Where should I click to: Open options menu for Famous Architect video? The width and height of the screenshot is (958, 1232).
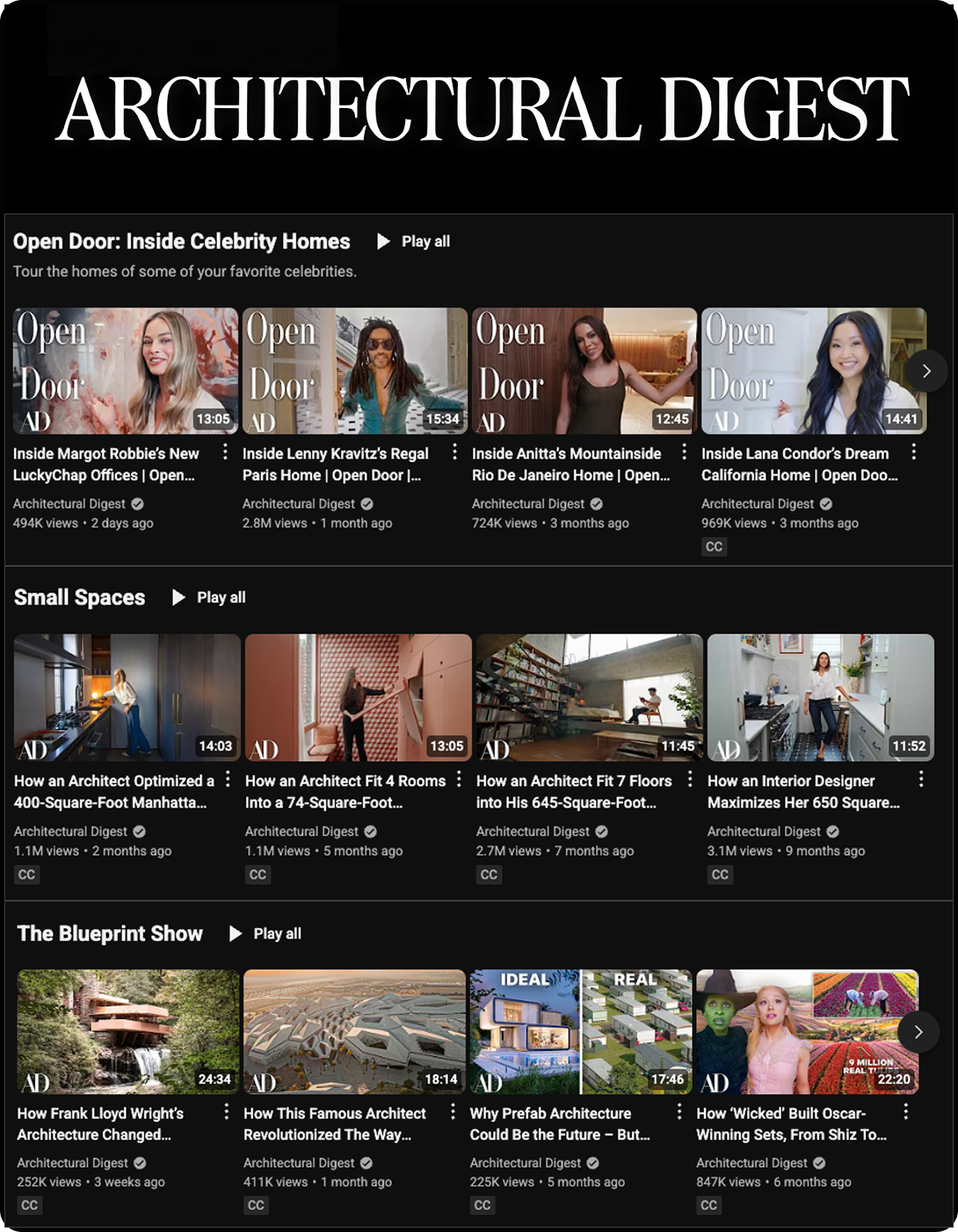coord(453,1111)
